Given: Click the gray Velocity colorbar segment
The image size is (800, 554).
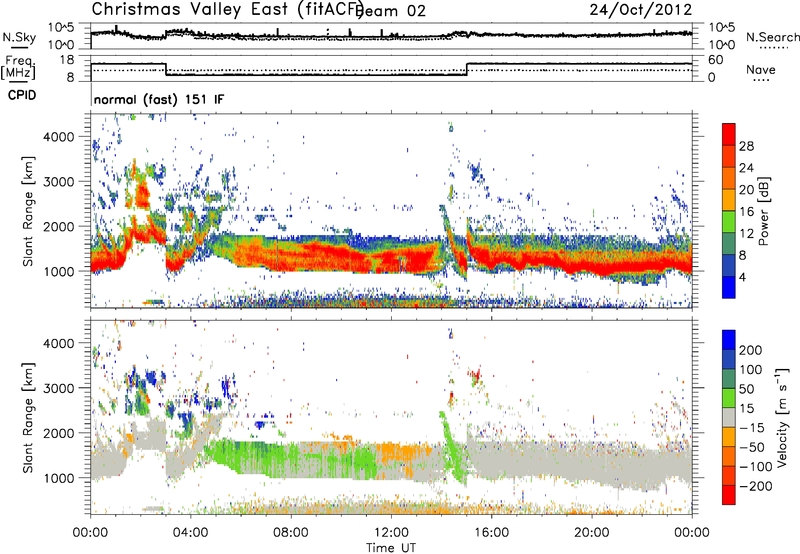Looking at the screenshot, I should click(x=729, y=417).
